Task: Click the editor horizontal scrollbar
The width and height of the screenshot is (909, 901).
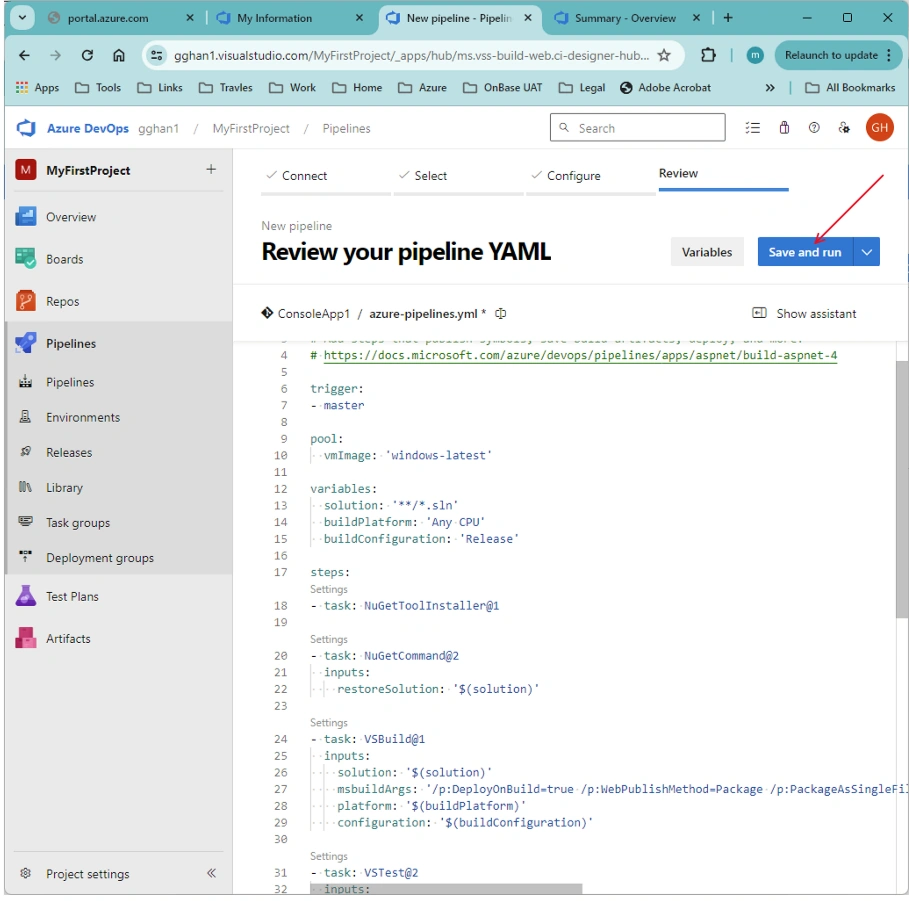Action: tap(446, 889)
